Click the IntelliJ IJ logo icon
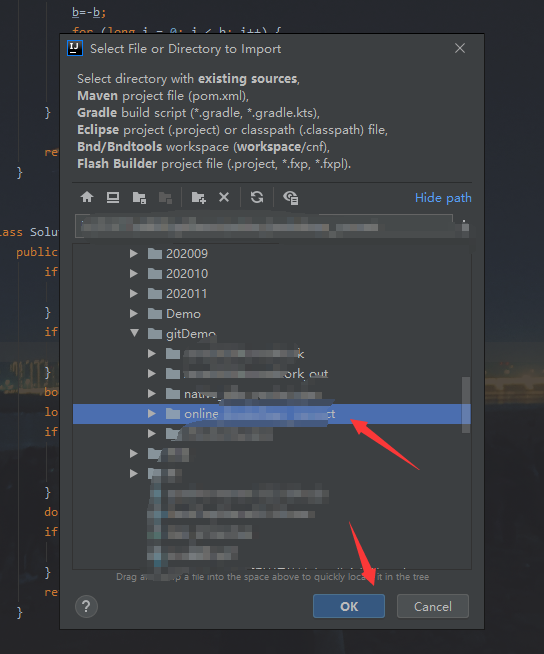The image size is (544, 654). [75, 48]
